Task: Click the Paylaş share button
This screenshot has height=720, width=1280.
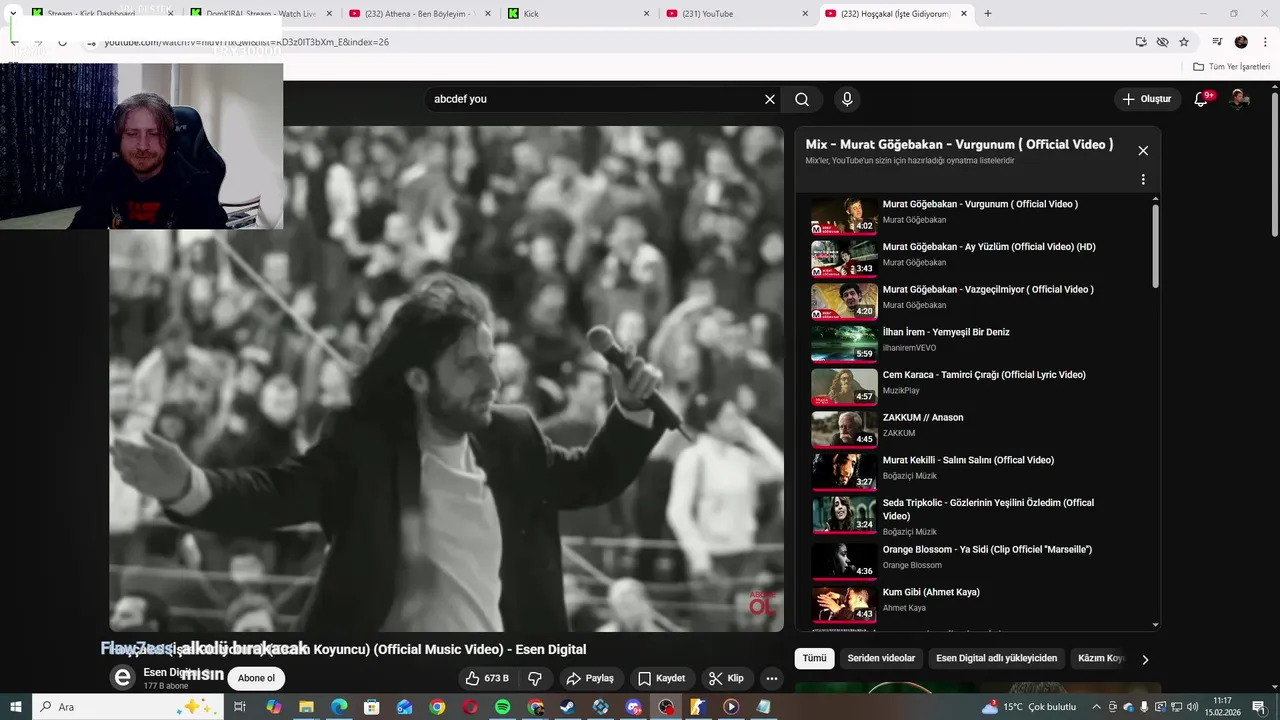Action: (x=590, y=678)
